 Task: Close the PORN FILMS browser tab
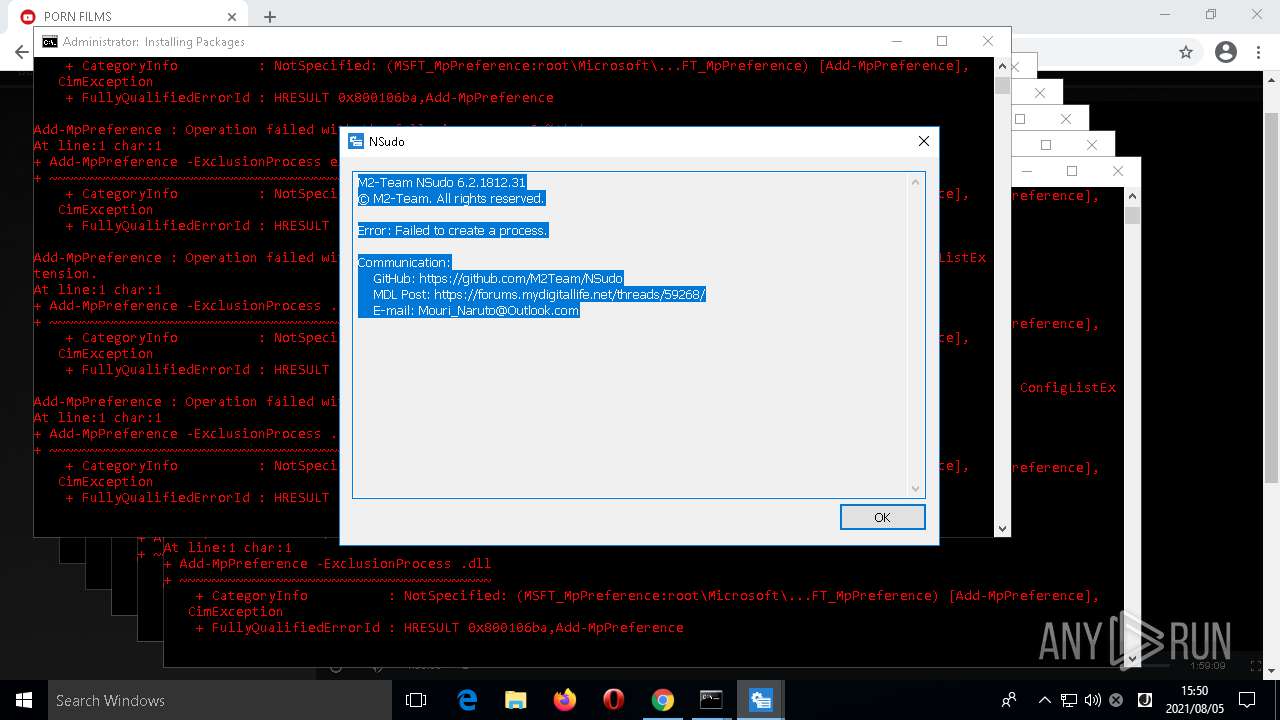point(232,17)
